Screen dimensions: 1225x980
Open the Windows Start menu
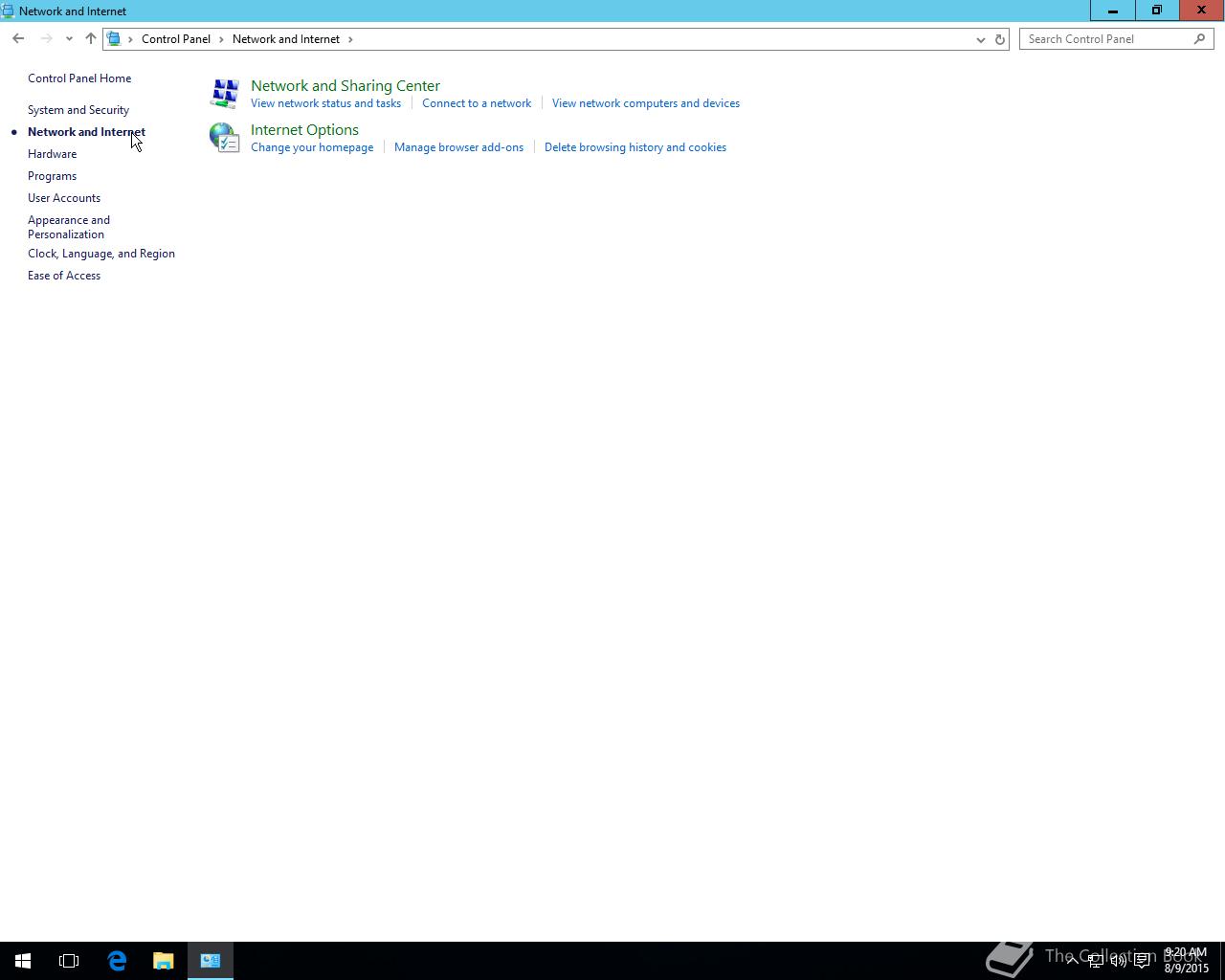23,961
